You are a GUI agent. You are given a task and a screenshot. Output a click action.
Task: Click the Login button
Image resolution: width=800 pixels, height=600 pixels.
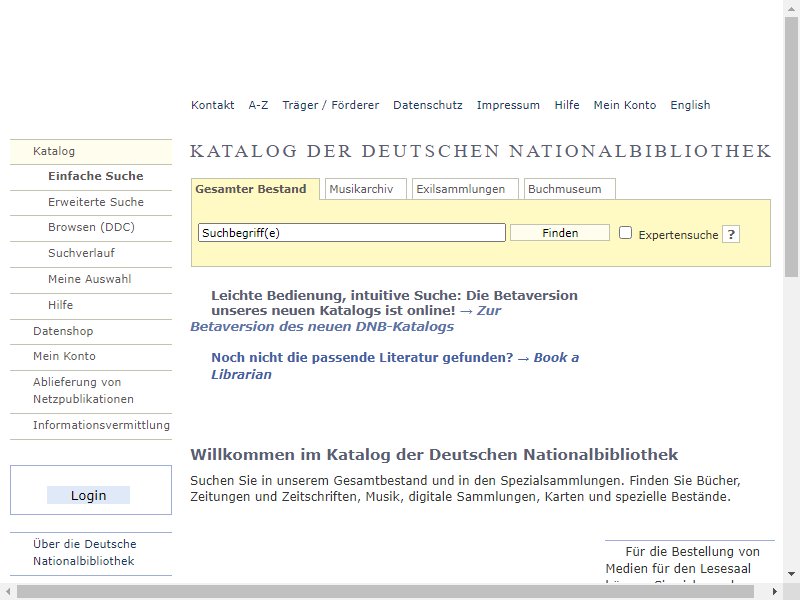coord(88,495)
